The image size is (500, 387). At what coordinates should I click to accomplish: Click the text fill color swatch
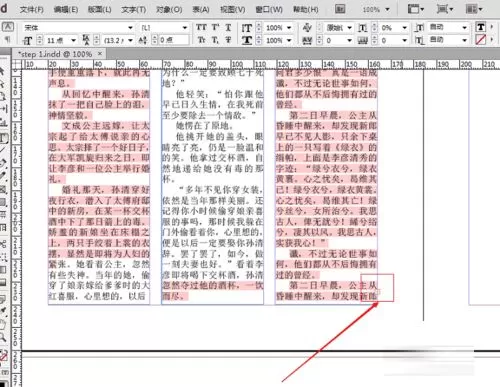481,27
